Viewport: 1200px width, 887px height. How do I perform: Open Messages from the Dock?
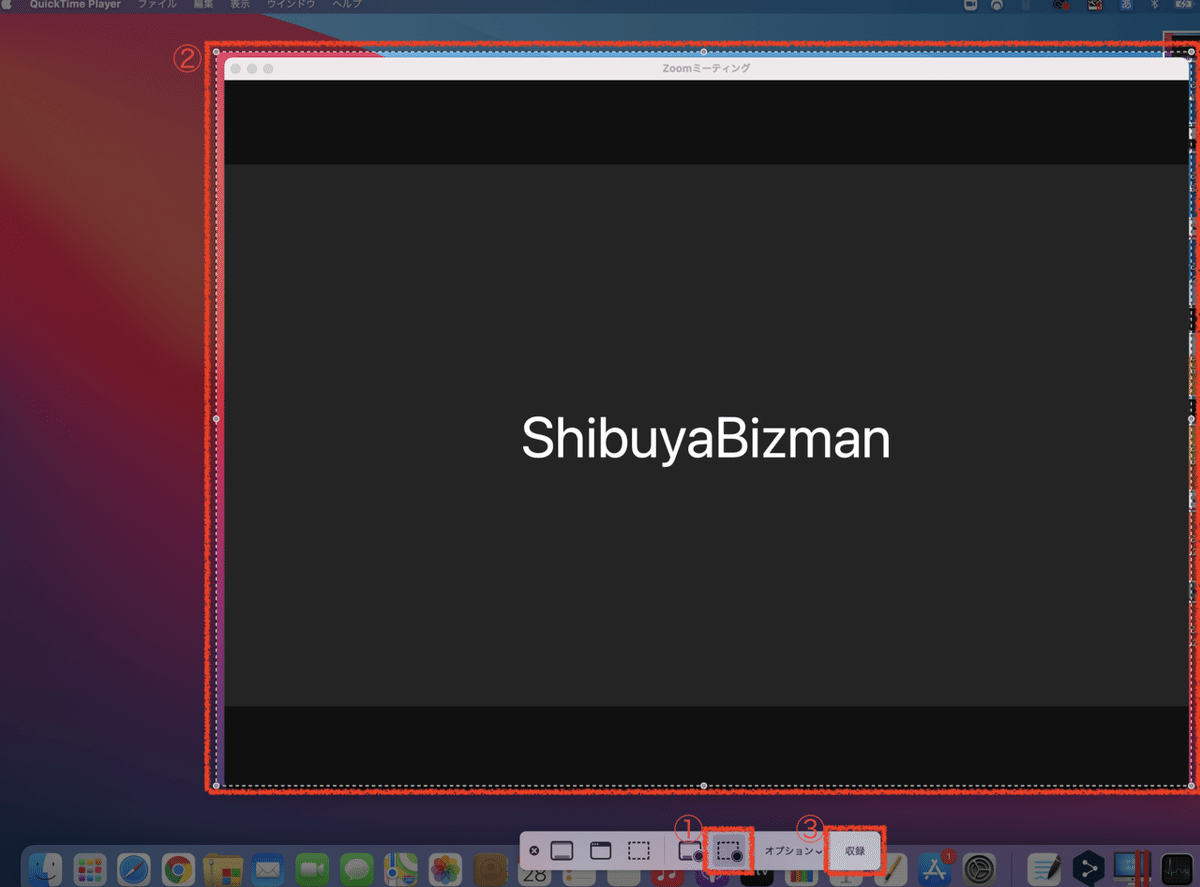point(356,869)
